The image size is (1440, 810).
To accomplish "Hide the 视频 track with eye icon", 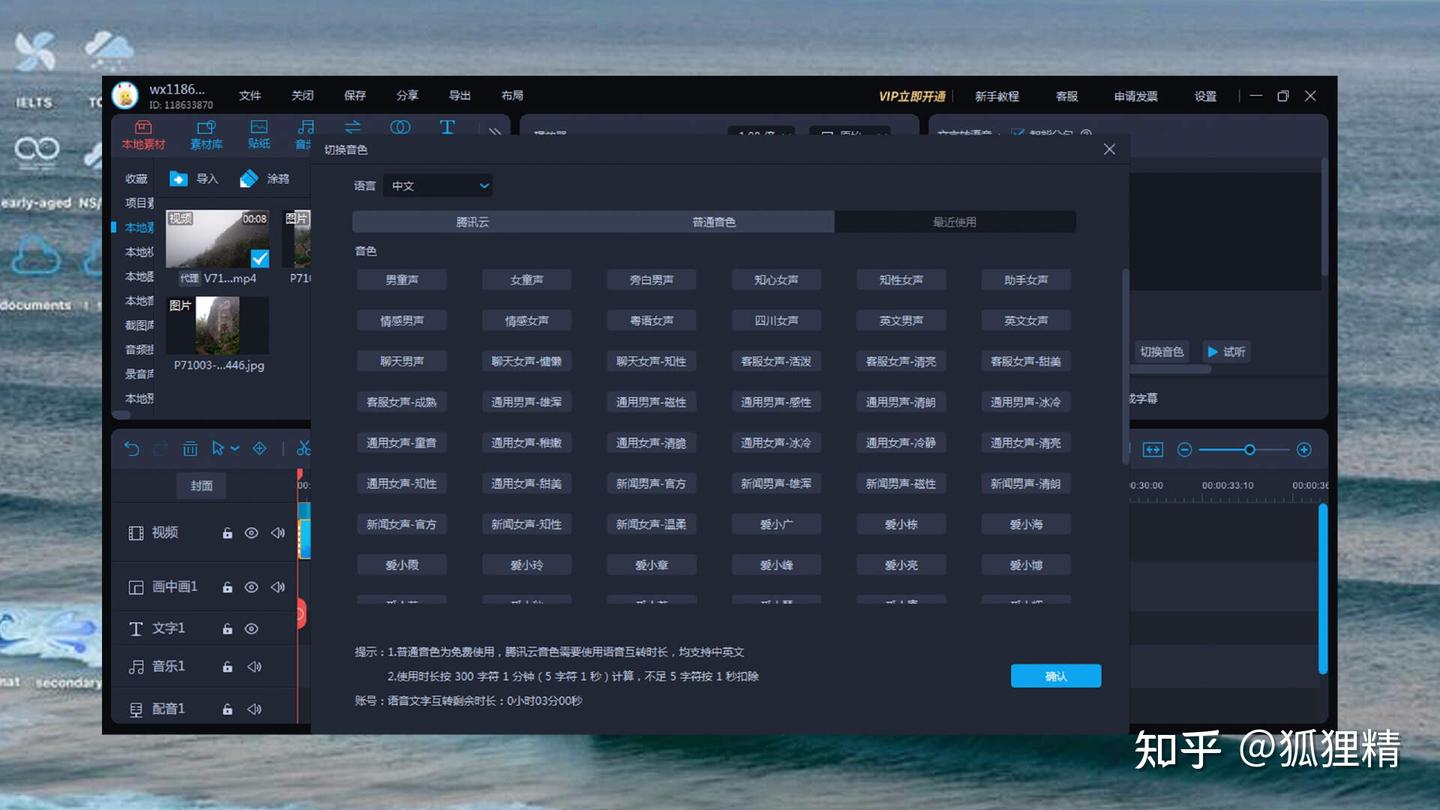I will click(252, 533).
